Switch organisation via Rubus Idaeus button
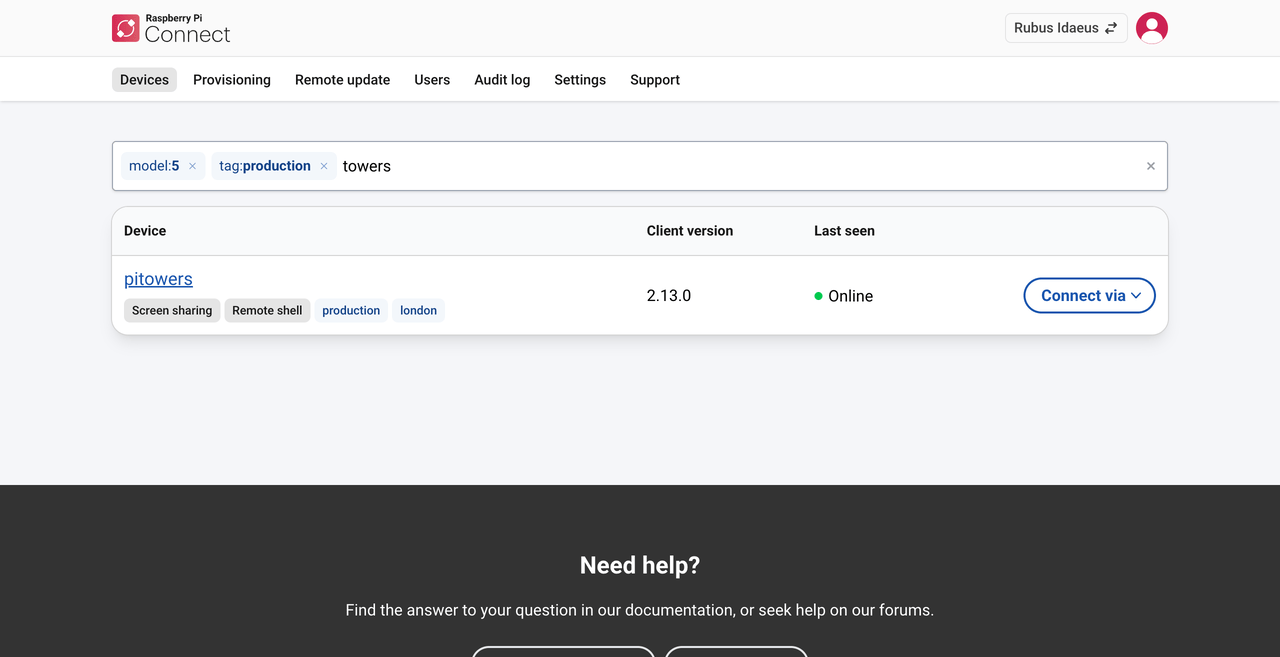Image resolution: width=1280 pixels, height=657 pixels. [1066, 28]
